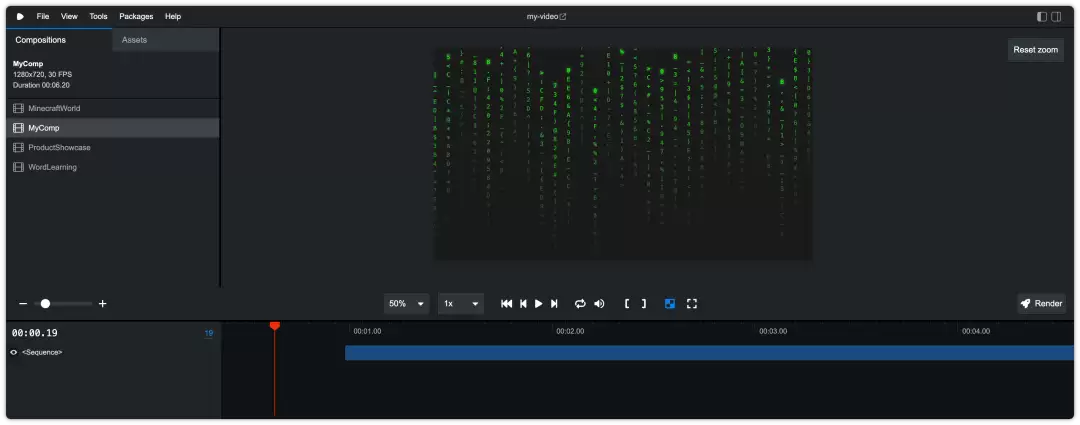Viewport: 1080px width, 425px height.
Task: Click the 00:03.00 timeline ruler mark
Action: click(x=773, y=331)
